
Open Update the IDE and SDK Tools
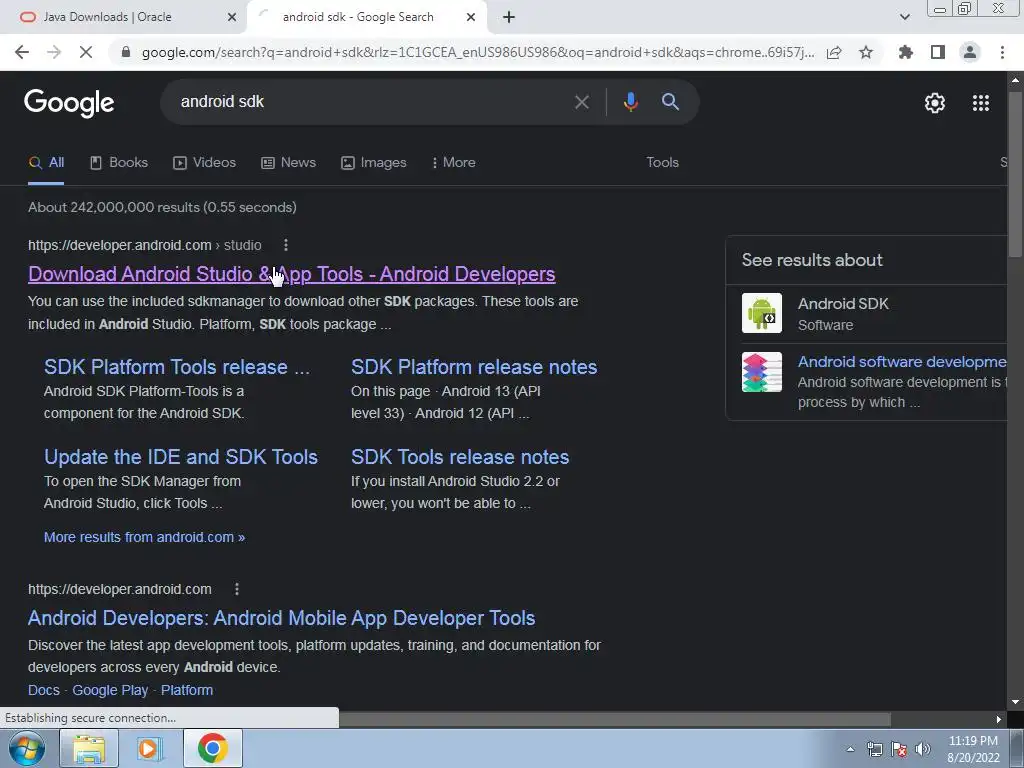(181, 457)
